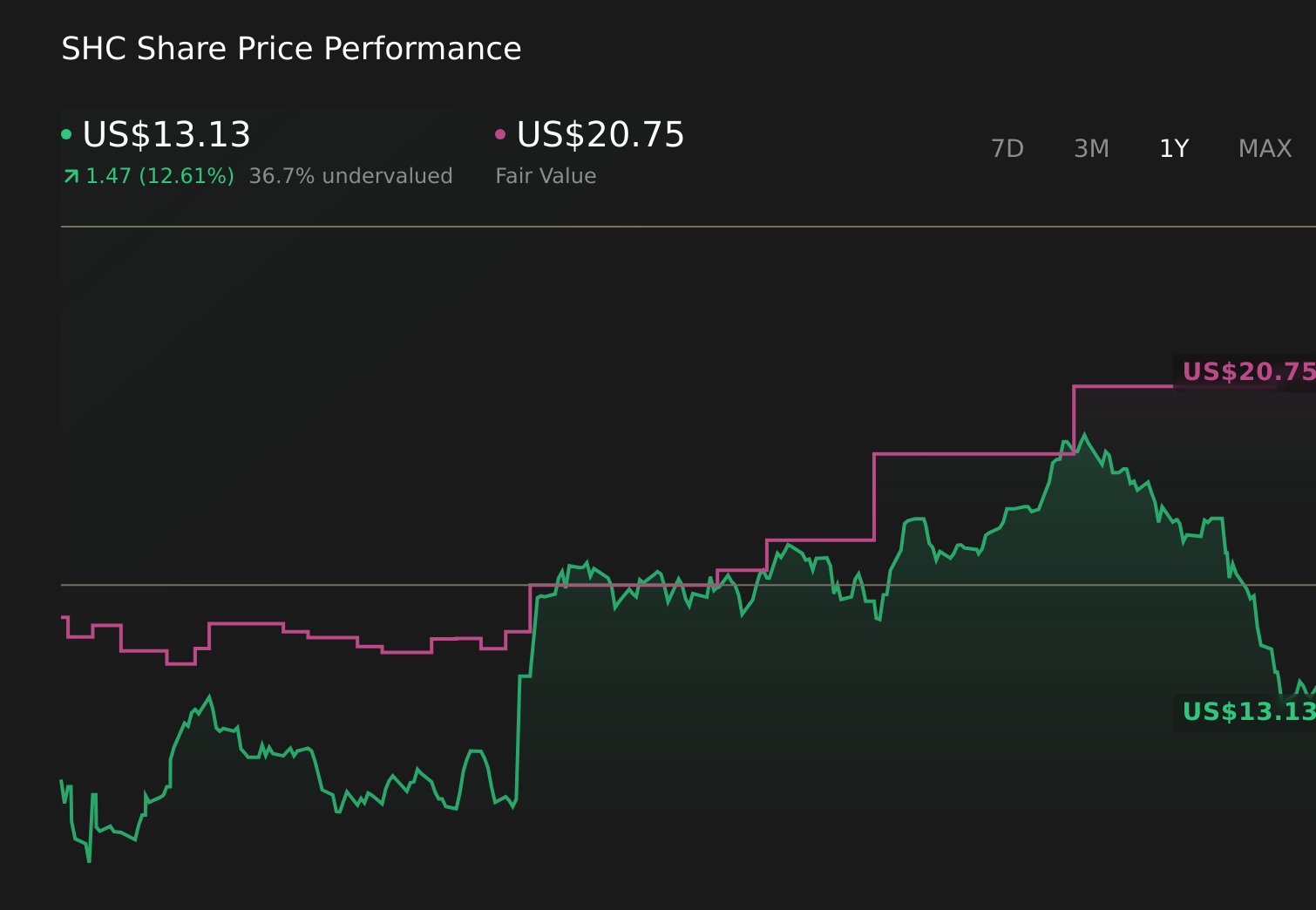Select the pink Fair Value legend dot
The width and height of the screenshot is (1316, 910).
point(499,133)
